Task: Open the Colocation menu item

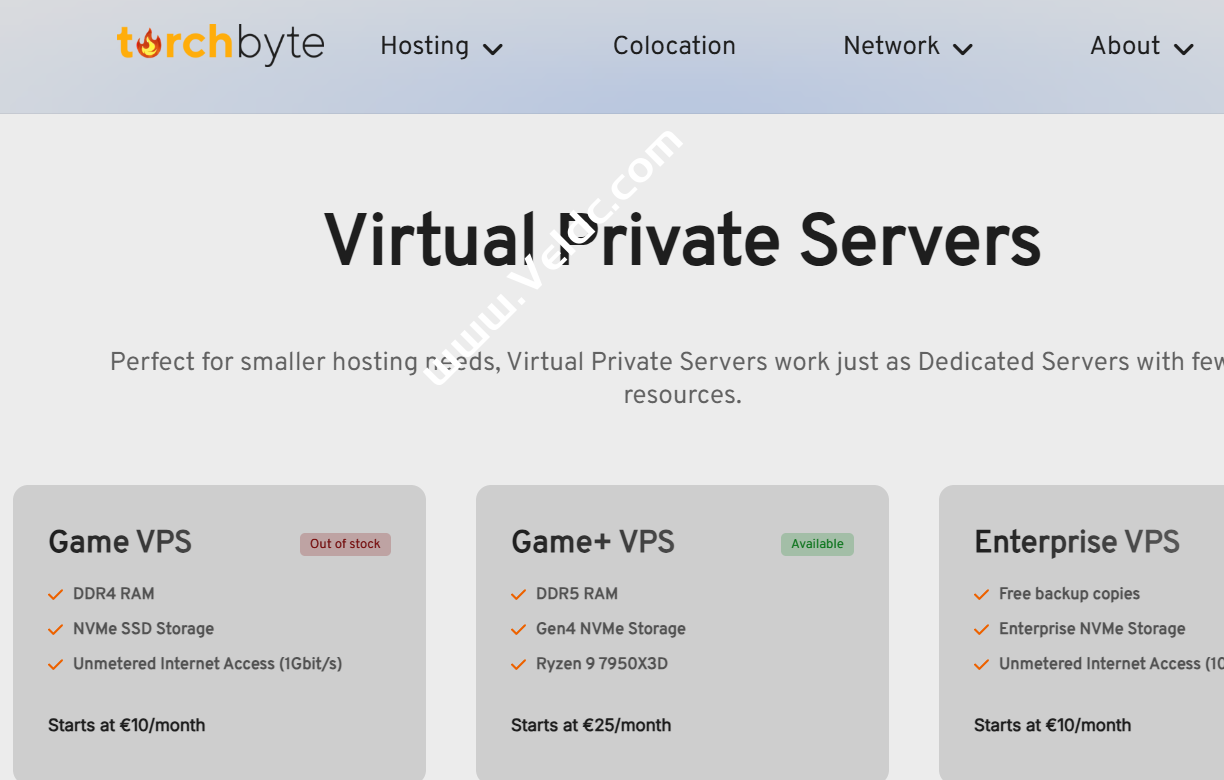Action: tap(674, 46)
